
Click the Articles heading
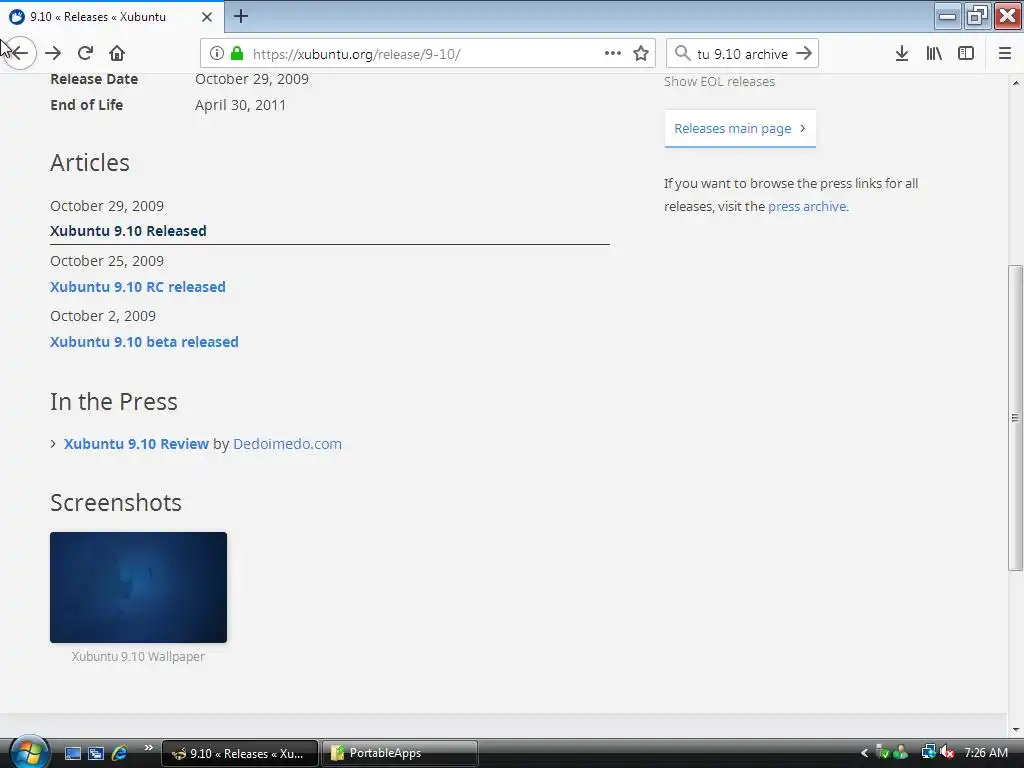[90, 163]
